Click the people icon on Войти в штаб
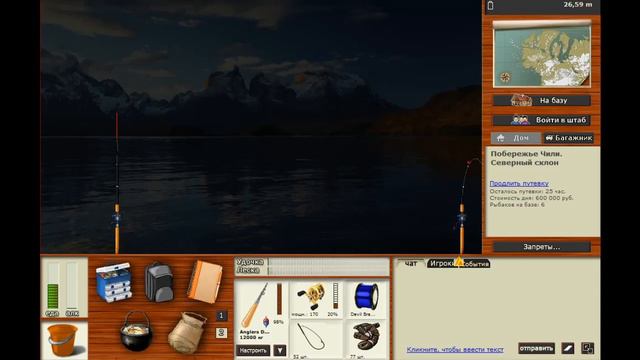This screenshot has width=640, height=360. [x=520, y=120]
